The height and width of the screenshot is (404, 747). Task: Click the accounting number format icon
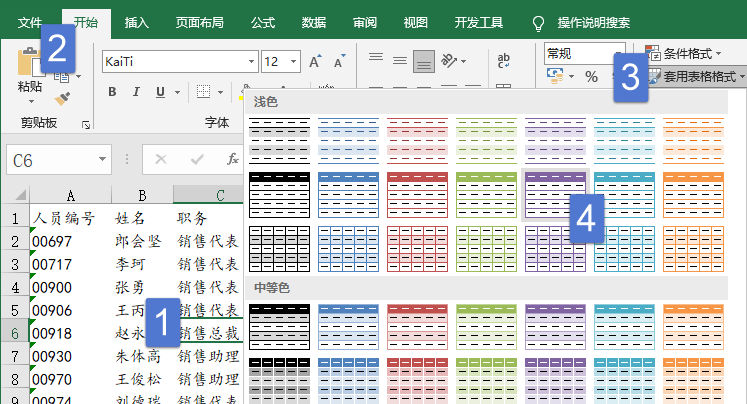[x=555, y=76]
